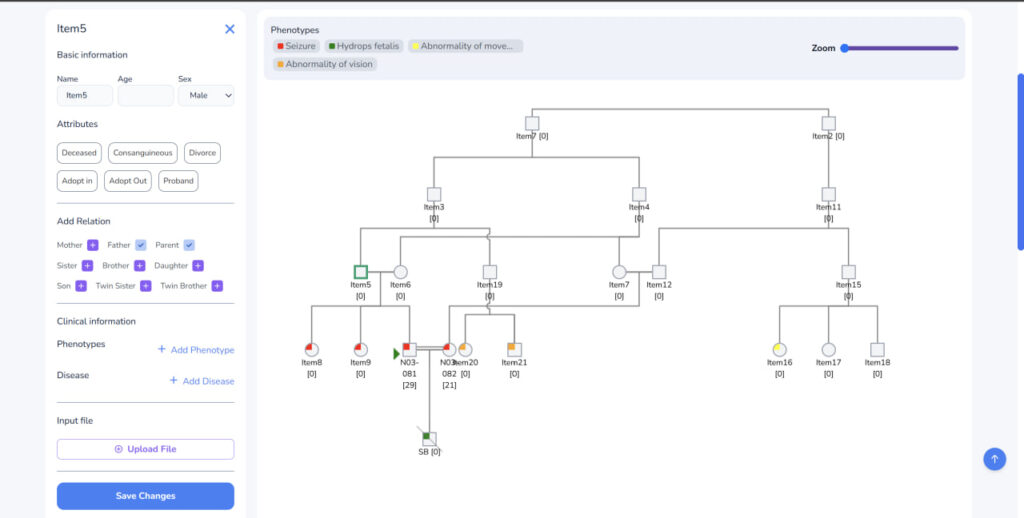This screenshot has height=518, width=1024.
Task: Select the N03-082 female node
Action: coord(449,349)
